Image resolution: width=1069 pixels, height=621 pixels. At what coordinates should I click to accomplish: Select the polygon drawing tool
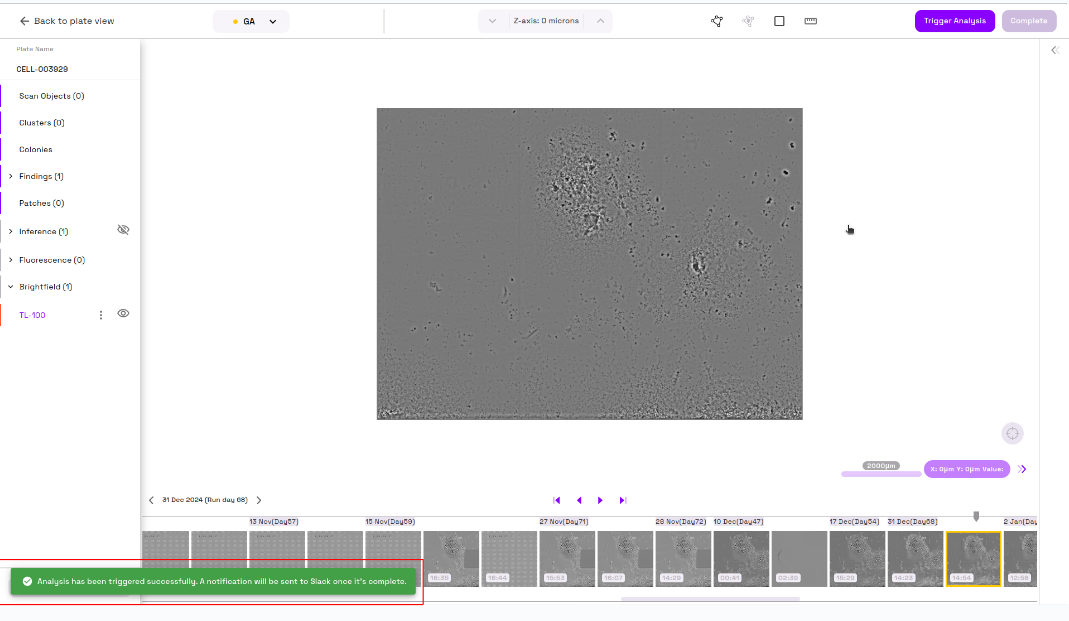[x=717, y=21]
